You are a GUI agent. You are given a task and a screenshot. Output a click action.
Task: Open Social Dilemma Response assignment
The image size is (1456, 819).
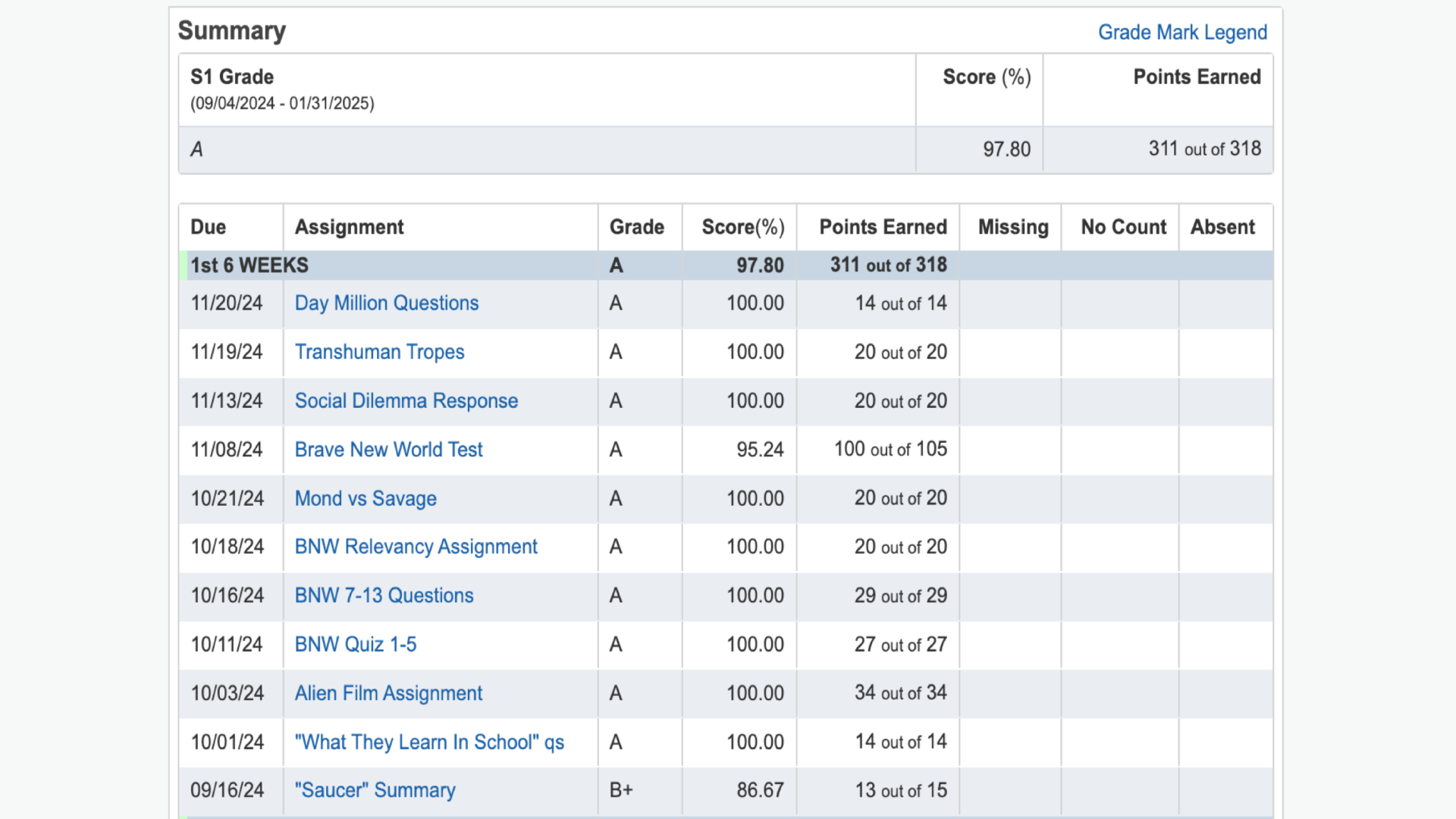(x=406, y=401)
